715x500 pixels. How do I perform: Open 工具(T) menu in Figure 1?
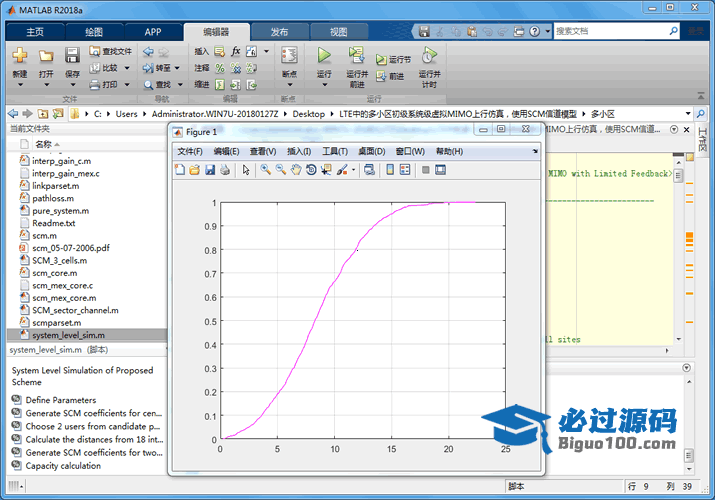click(335, 151)
